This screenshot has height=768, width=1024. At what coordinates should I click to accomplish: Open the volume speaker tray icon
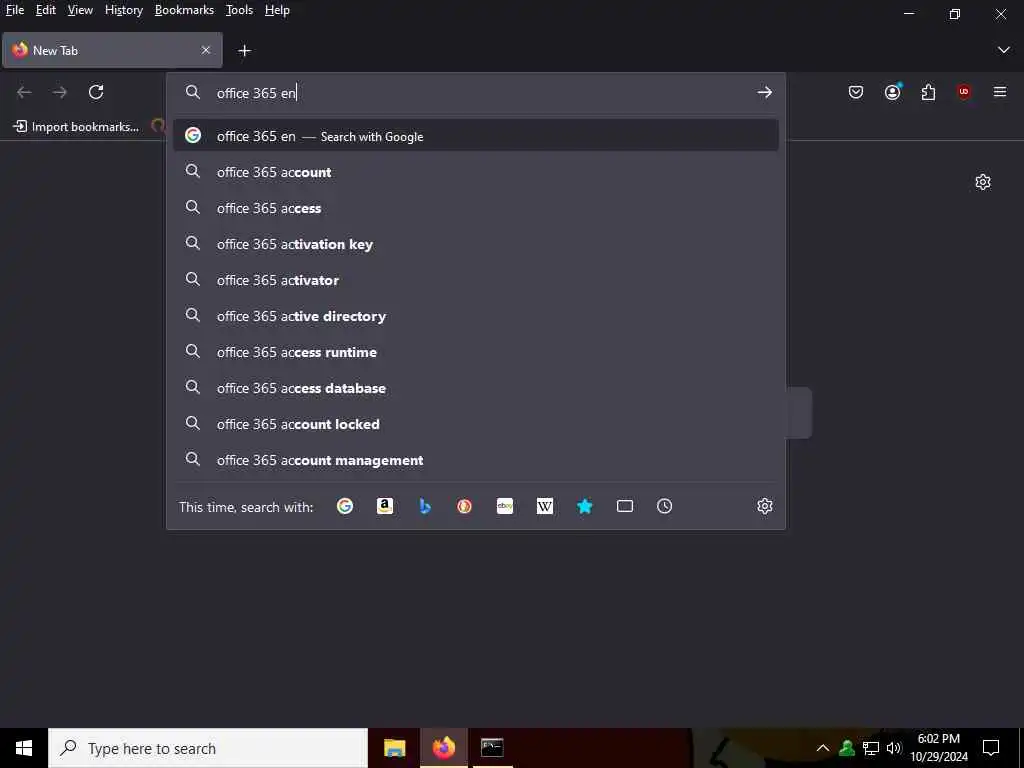(894, 748)
